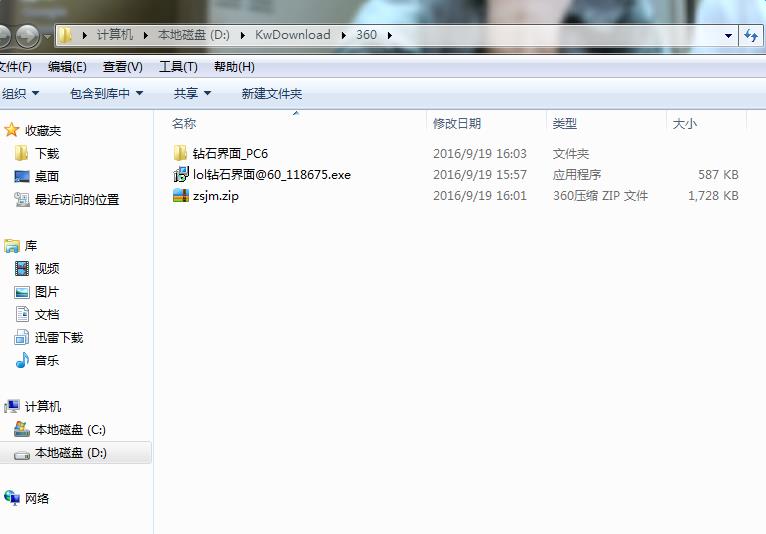This screenshot has height=534, width=766.
Task: Open the 工具(T) menu
Action: click(178, 67)
